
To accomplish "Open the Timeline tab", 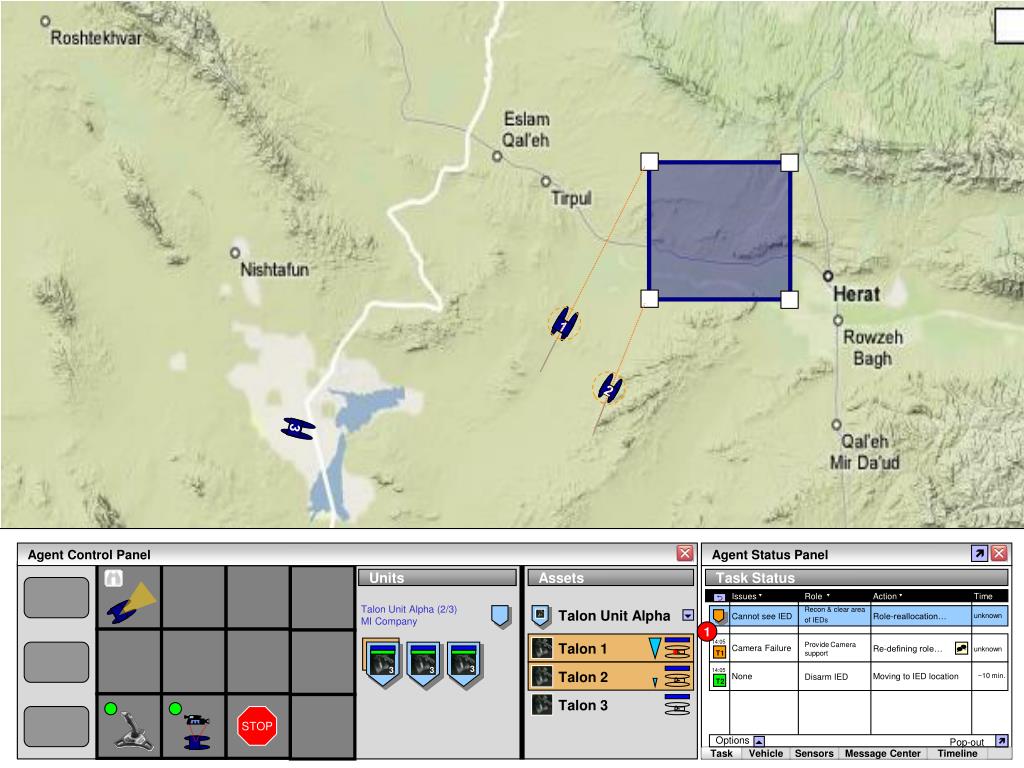I will [x=957, y=753].
